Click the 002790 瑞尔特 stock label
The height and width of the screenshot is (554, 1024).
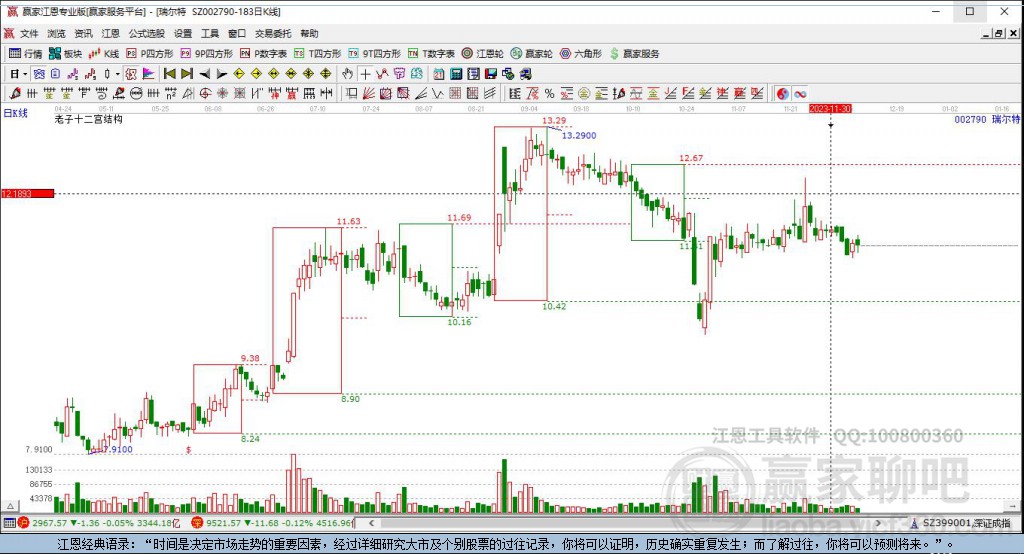tap(987, 119)
